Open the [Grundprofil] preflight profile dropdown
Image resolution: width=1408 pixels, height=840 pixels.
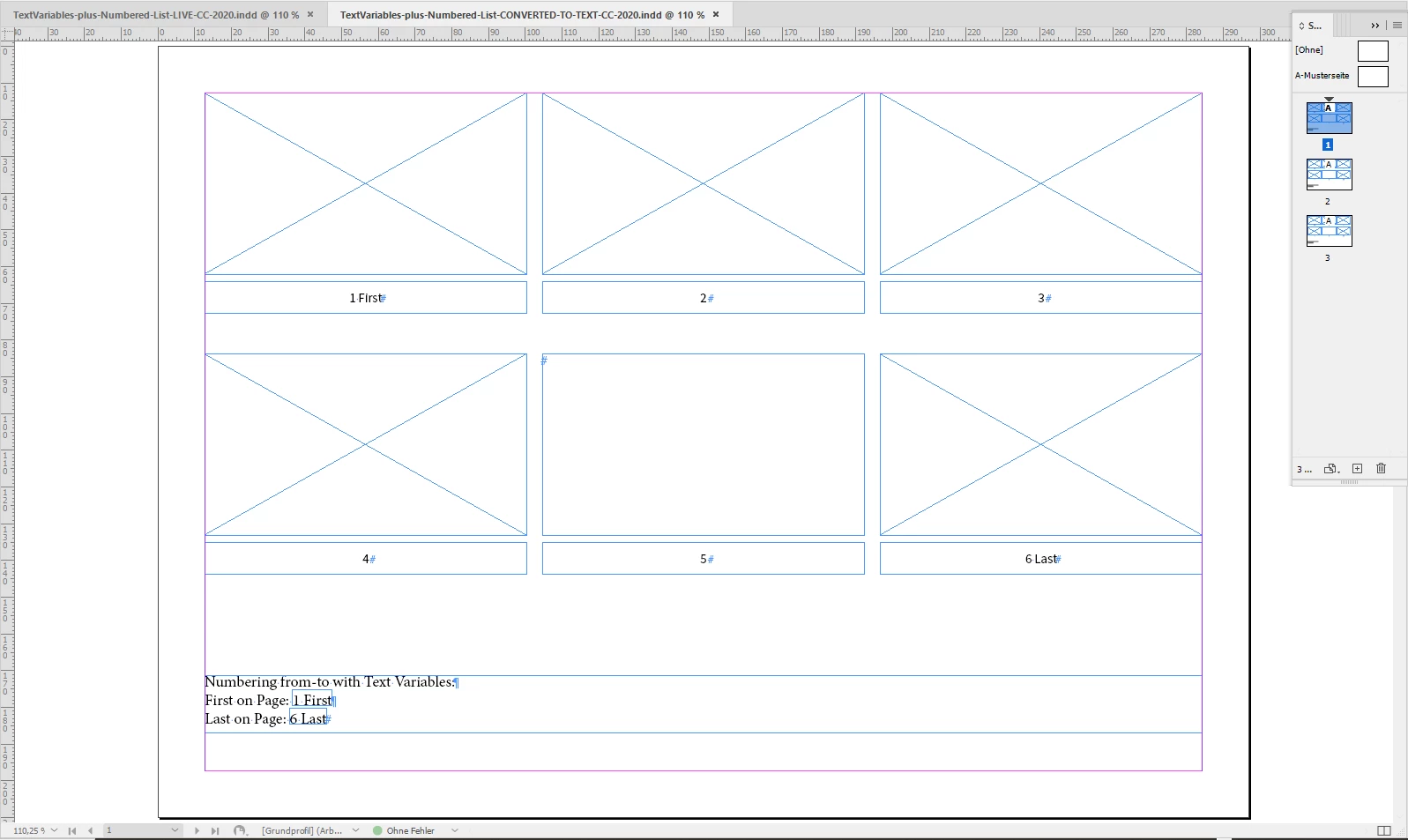[355, 830]
